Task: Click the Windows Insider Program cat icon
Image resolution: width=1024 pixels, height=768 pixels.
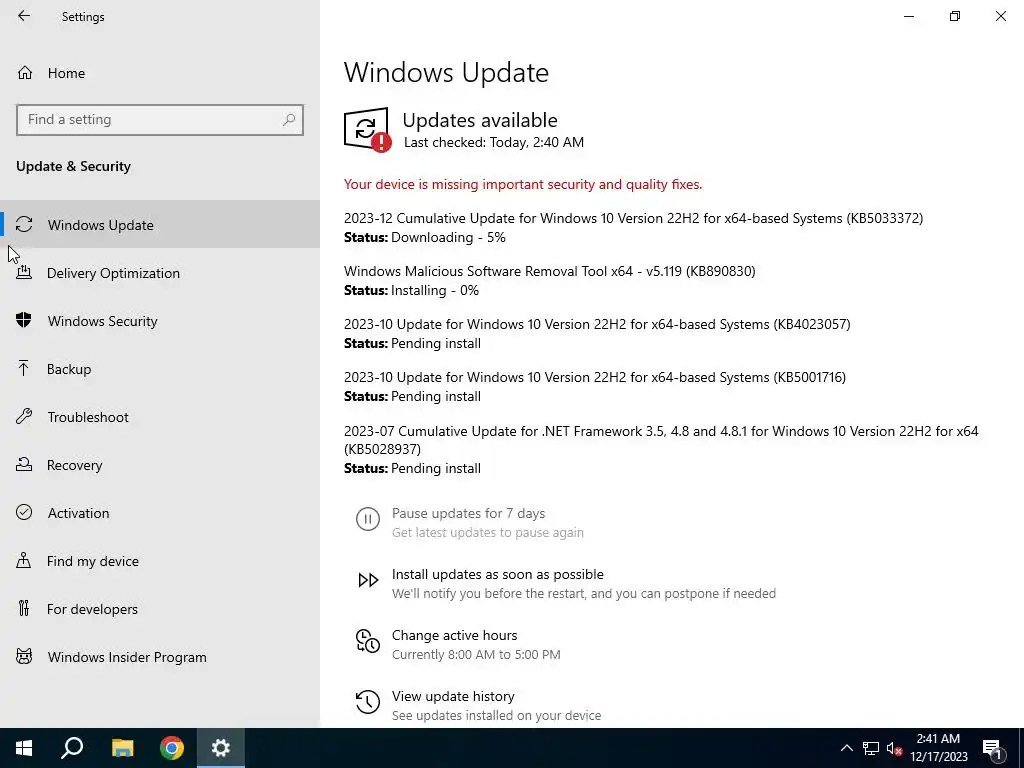Action: point(24,656)
